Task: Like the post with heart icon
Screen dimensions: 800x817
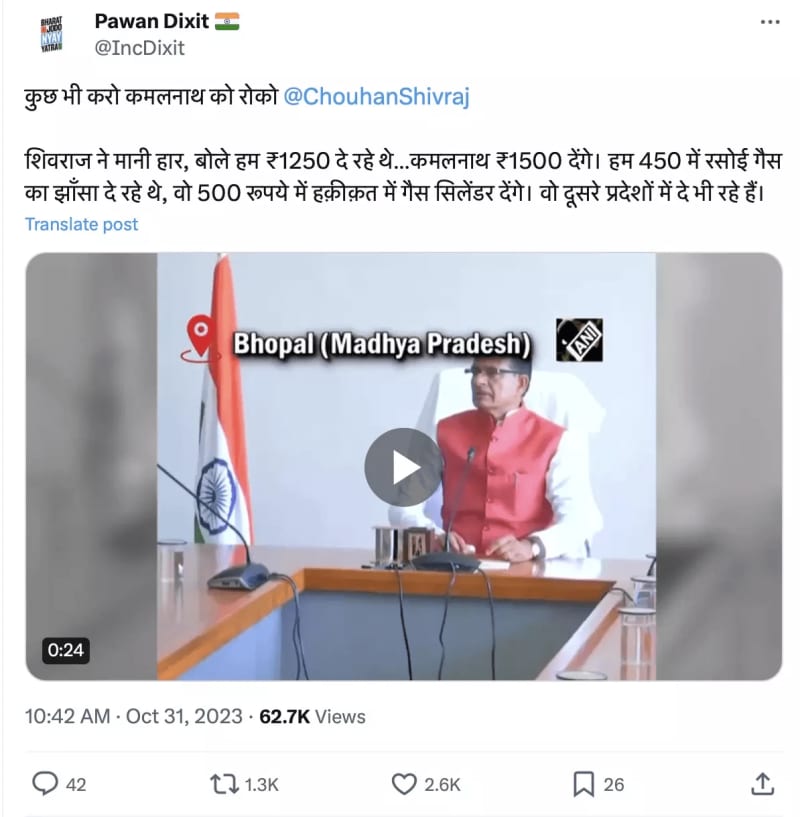Action: coord(404,784)
